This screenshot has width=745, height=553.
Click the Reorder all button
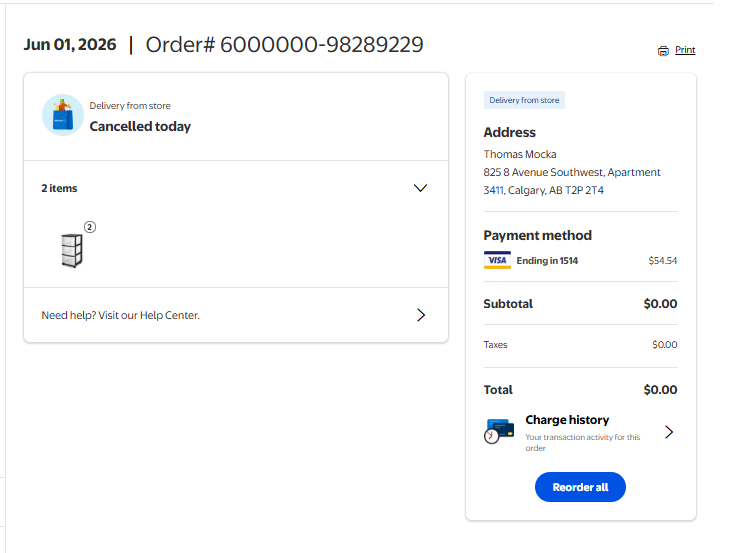point(580,487)
